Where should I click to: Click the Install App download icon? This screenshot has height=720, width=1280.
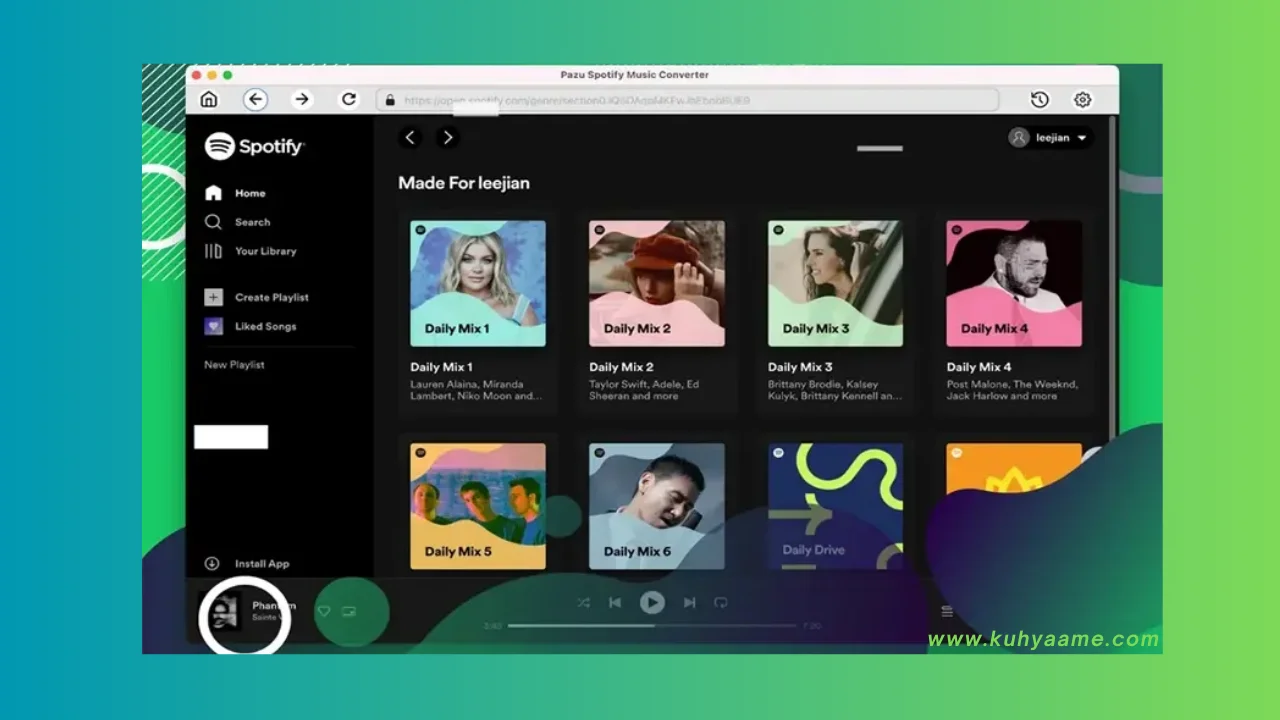point(212,564)
